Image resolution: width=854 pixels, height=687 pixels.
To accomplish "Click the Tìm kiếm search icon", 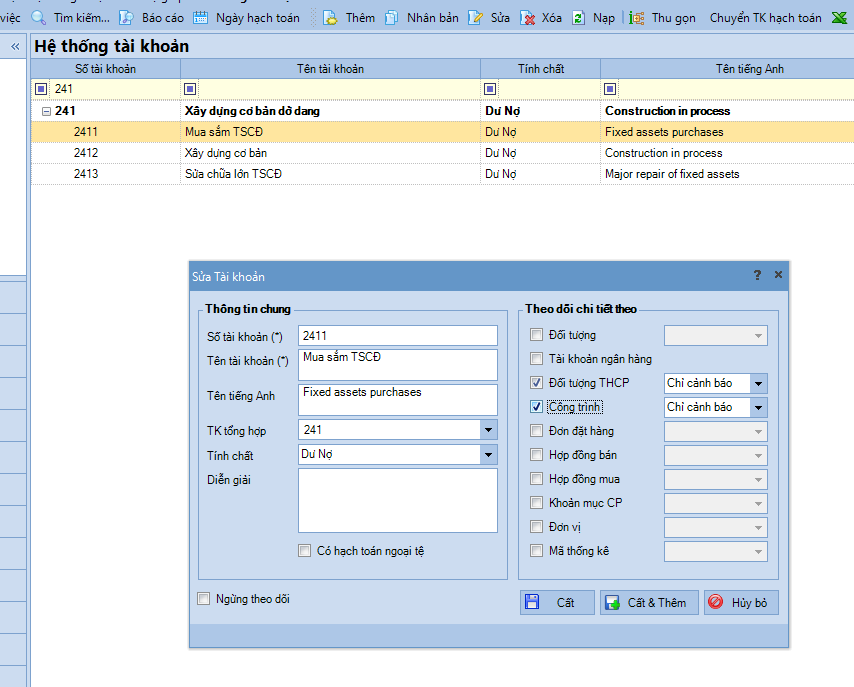I will pyautogui.click(x=39, y=18).
